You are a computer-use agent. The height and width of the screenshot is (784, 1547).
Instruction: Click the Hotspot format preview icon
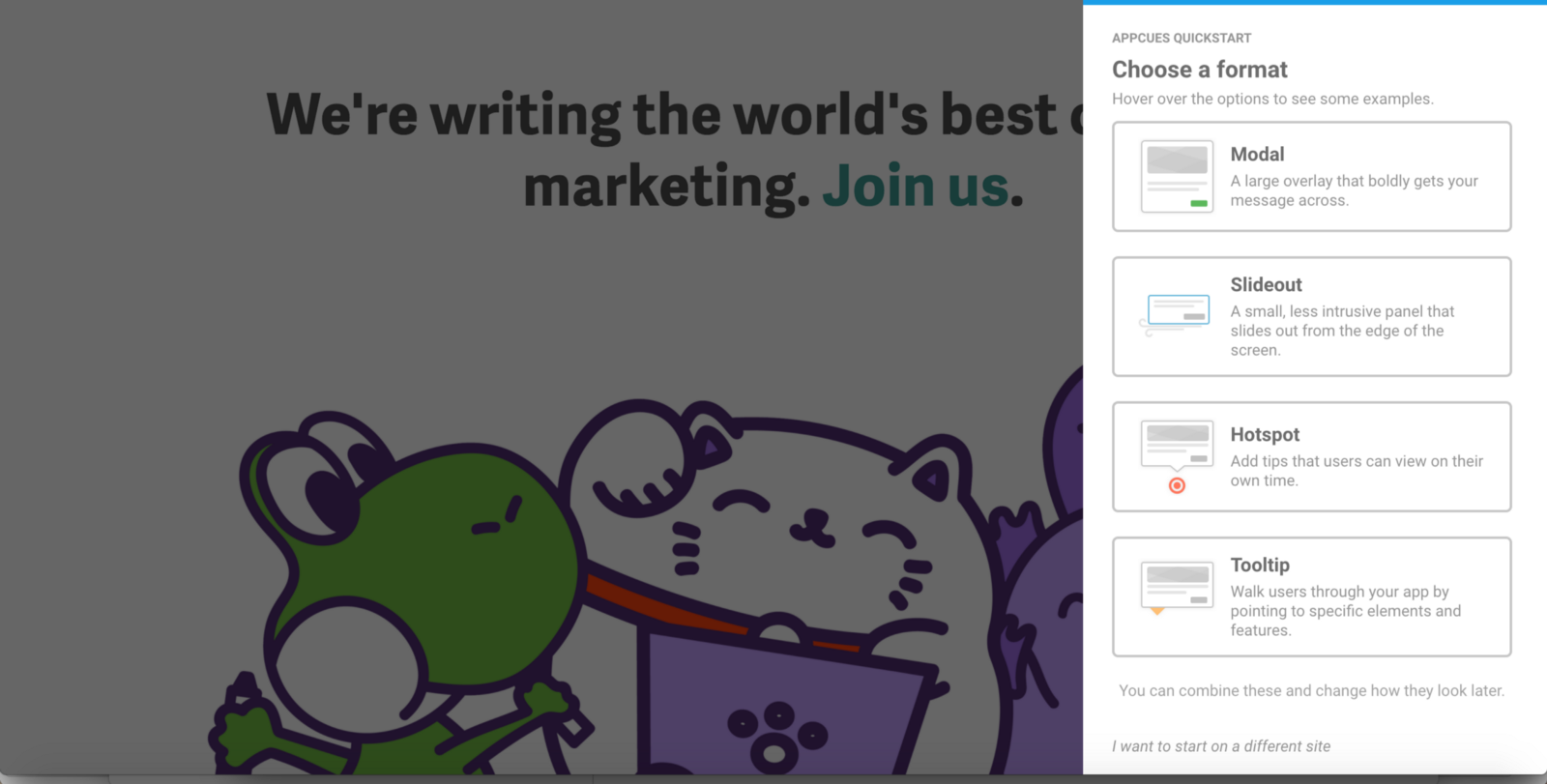pos(1177,456)
